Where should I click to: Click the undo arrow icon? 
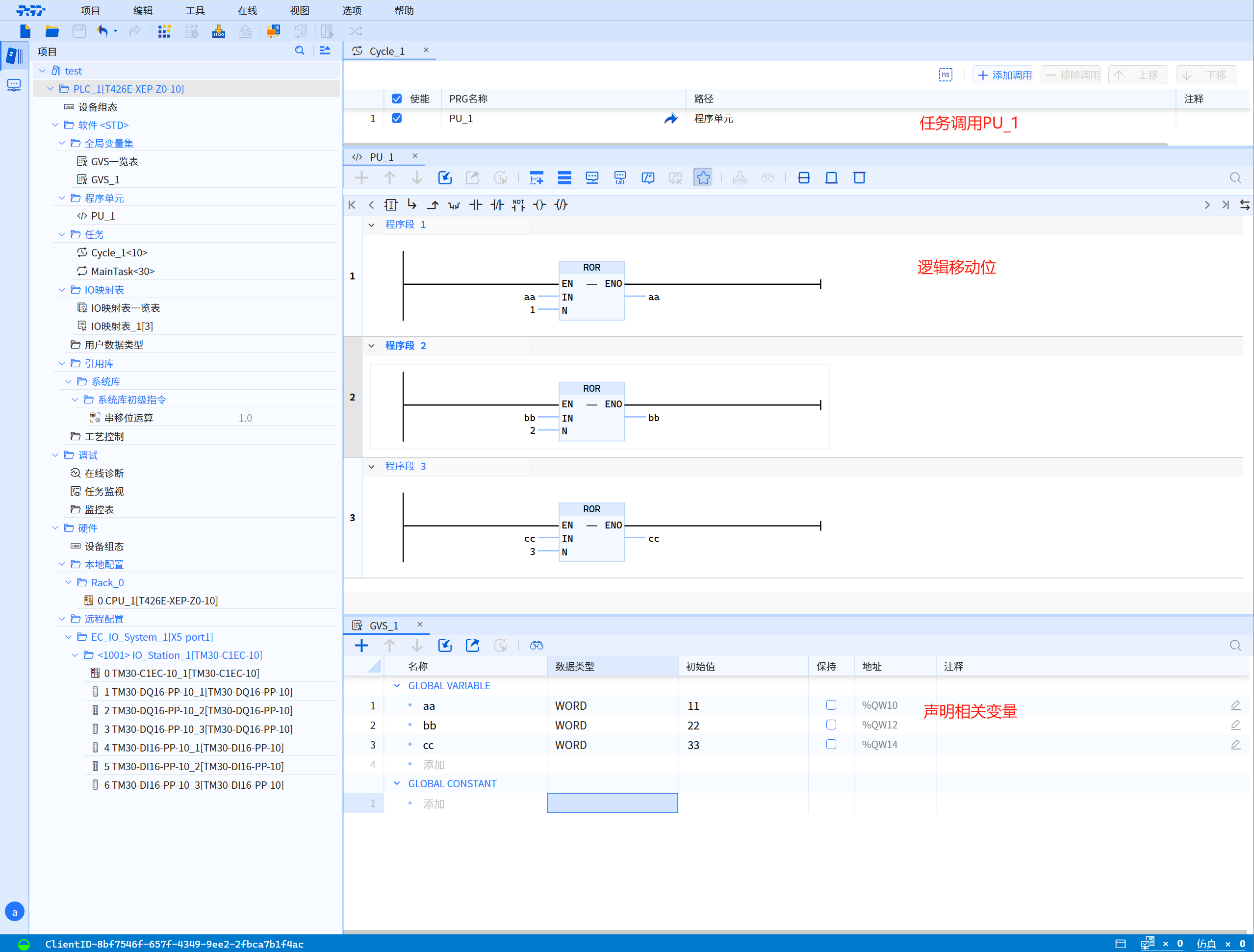(102, 31)
